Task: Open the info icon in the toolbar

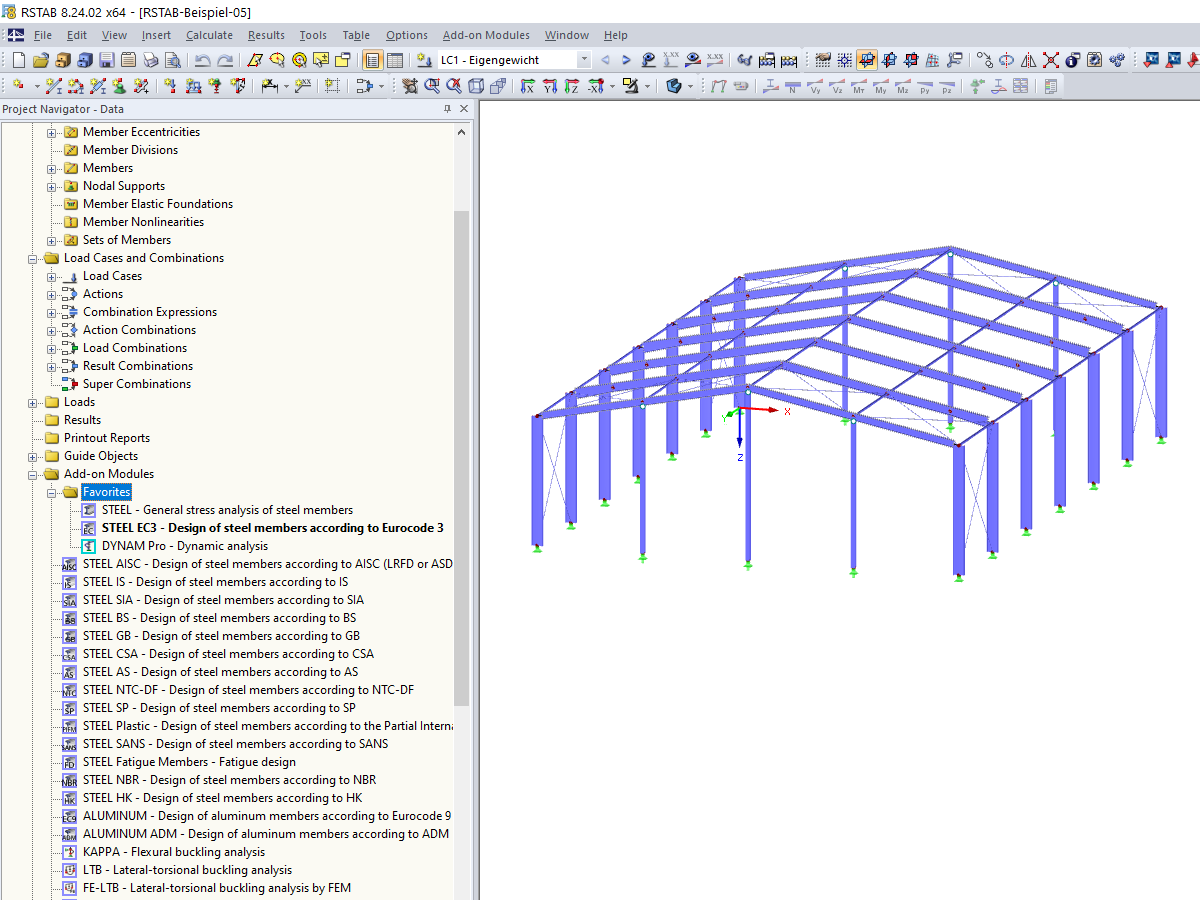Action: tap(1072, 60)
